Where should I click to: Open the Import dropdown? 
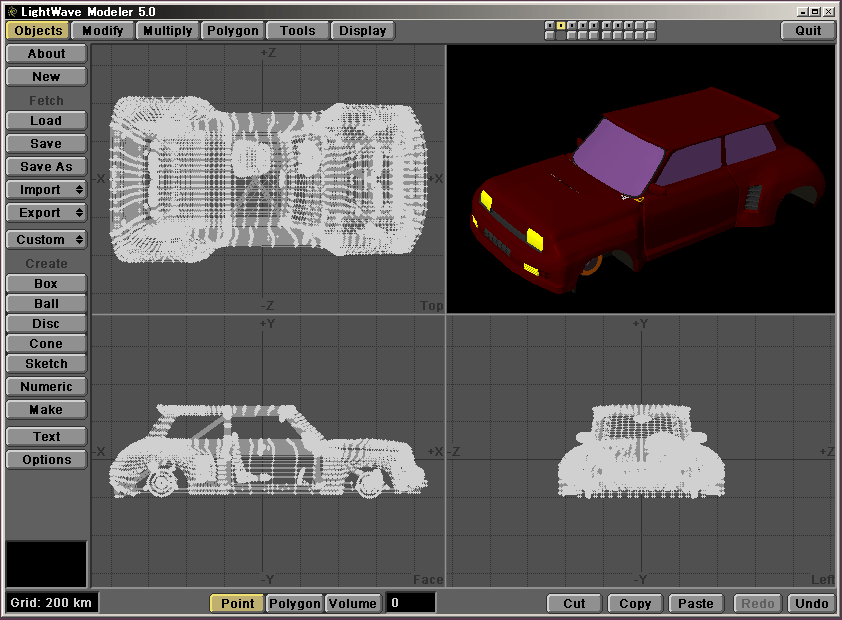[x=46, y=190]
